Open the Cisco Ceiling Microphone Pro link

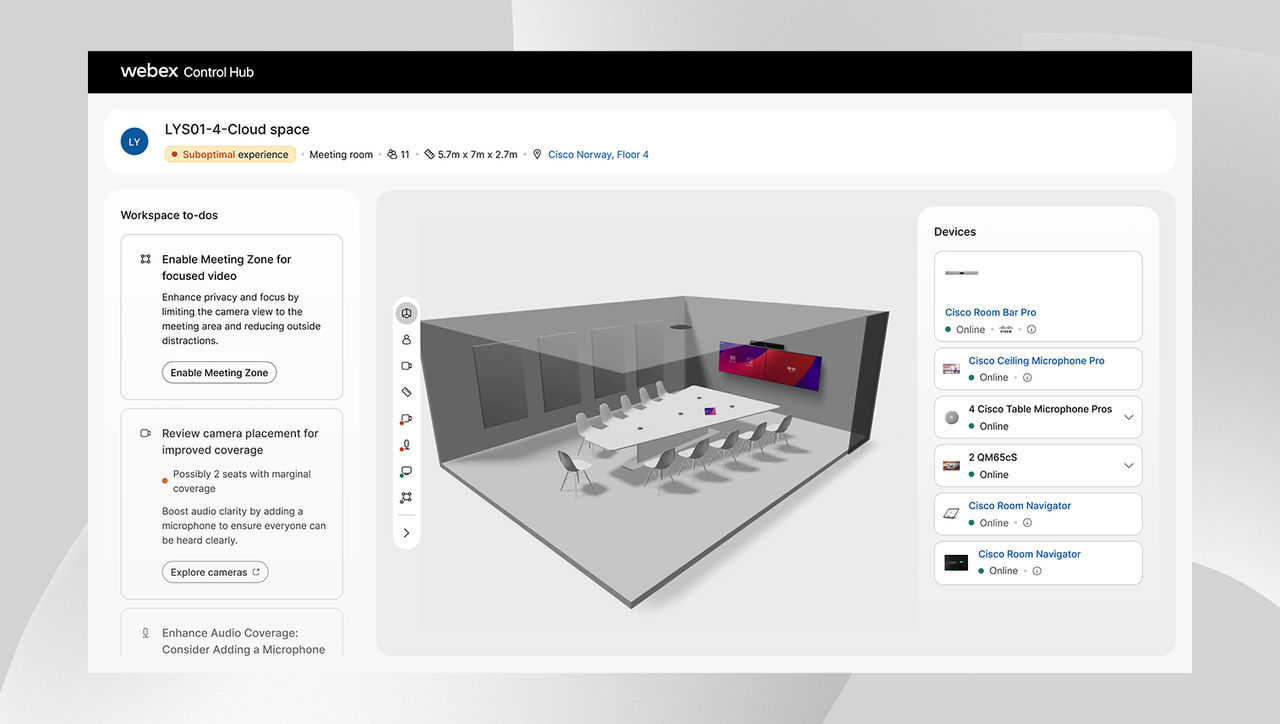(x=1036, y=361)
